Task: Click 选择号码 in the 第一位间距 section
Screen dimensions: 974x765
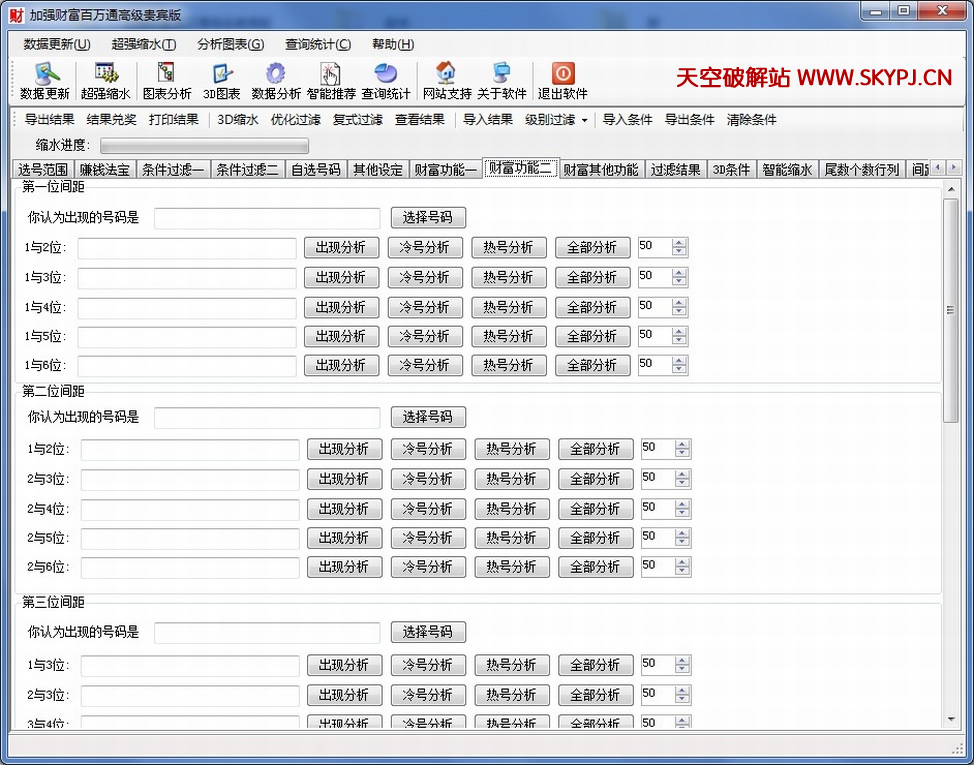Action: click(427, 217)
